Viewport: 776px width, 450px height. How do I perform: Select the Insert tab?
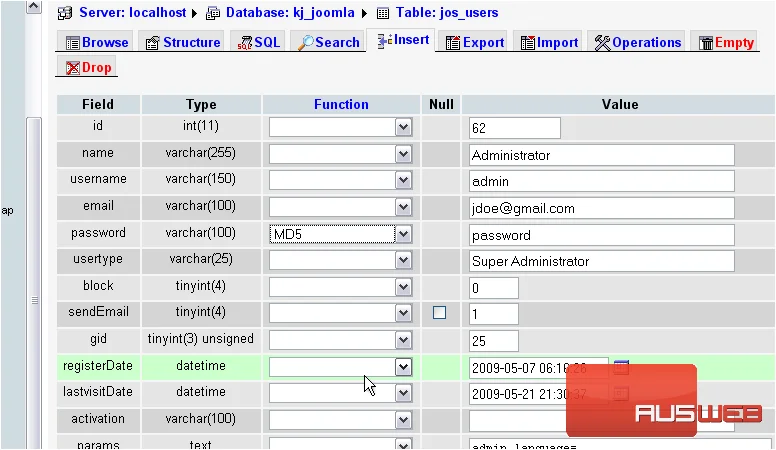click(403, 40)
